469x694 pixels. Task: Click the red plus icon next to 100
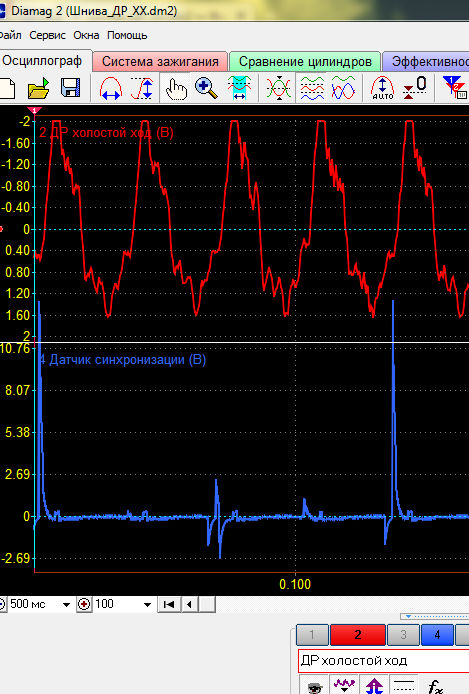pos(84,604)
